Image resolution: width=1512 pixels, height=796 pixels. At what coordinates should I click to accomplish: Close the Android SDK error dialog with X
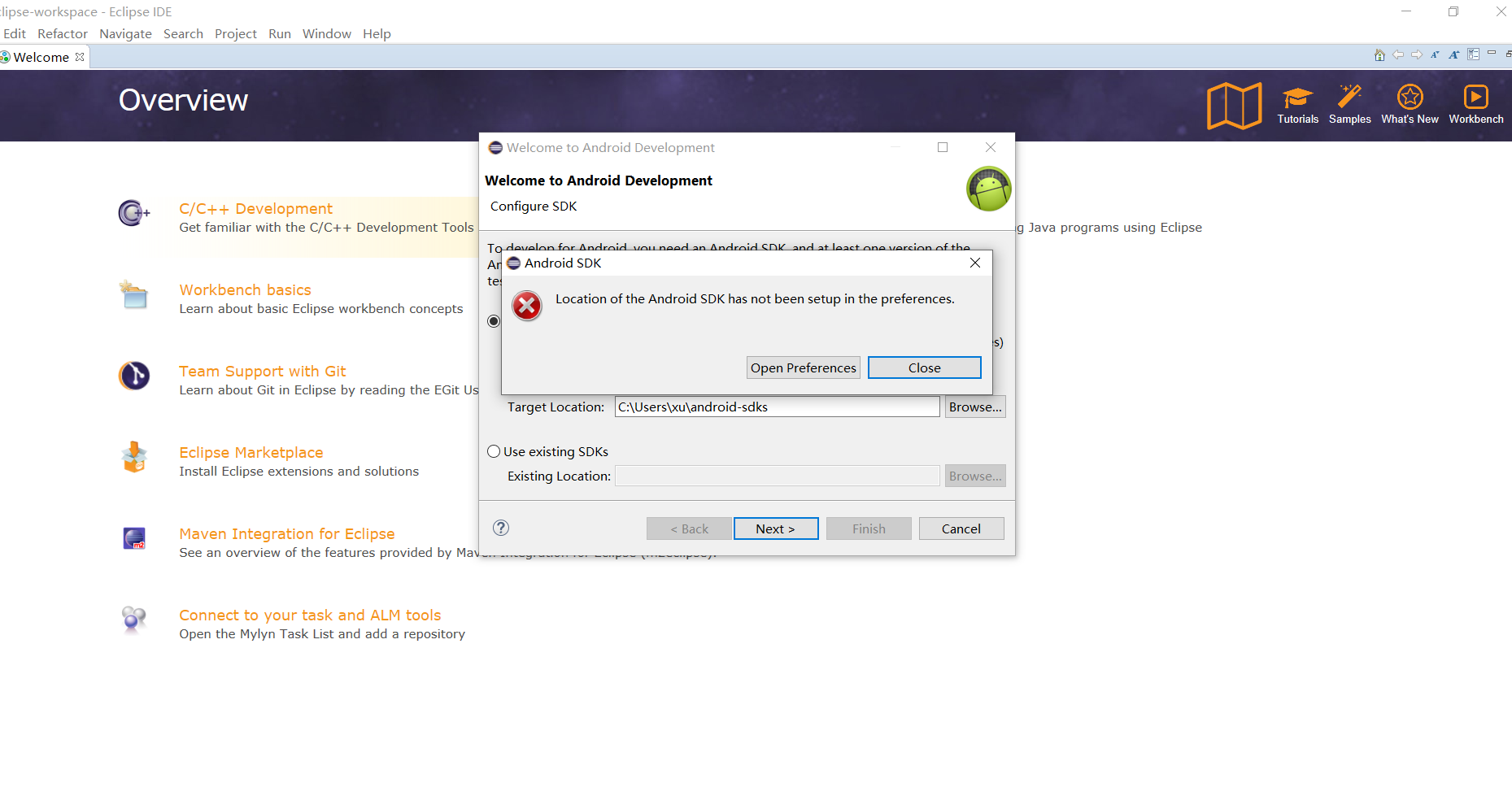975,263
